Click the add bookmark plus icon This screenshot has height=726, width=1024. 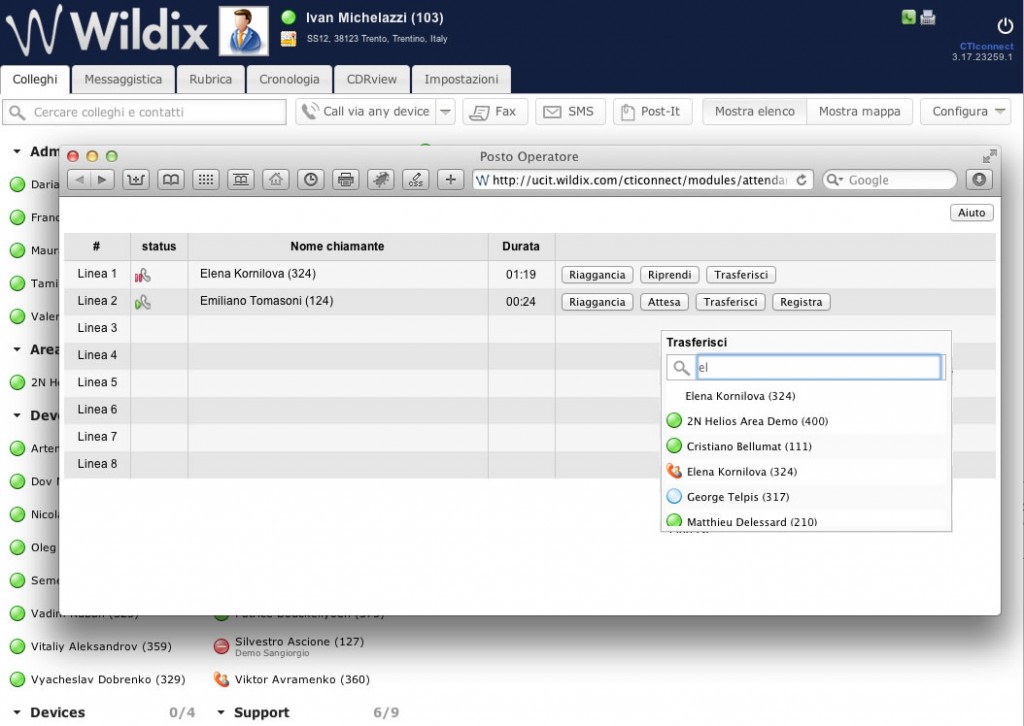pyautogui.click(x=451, y=180)
